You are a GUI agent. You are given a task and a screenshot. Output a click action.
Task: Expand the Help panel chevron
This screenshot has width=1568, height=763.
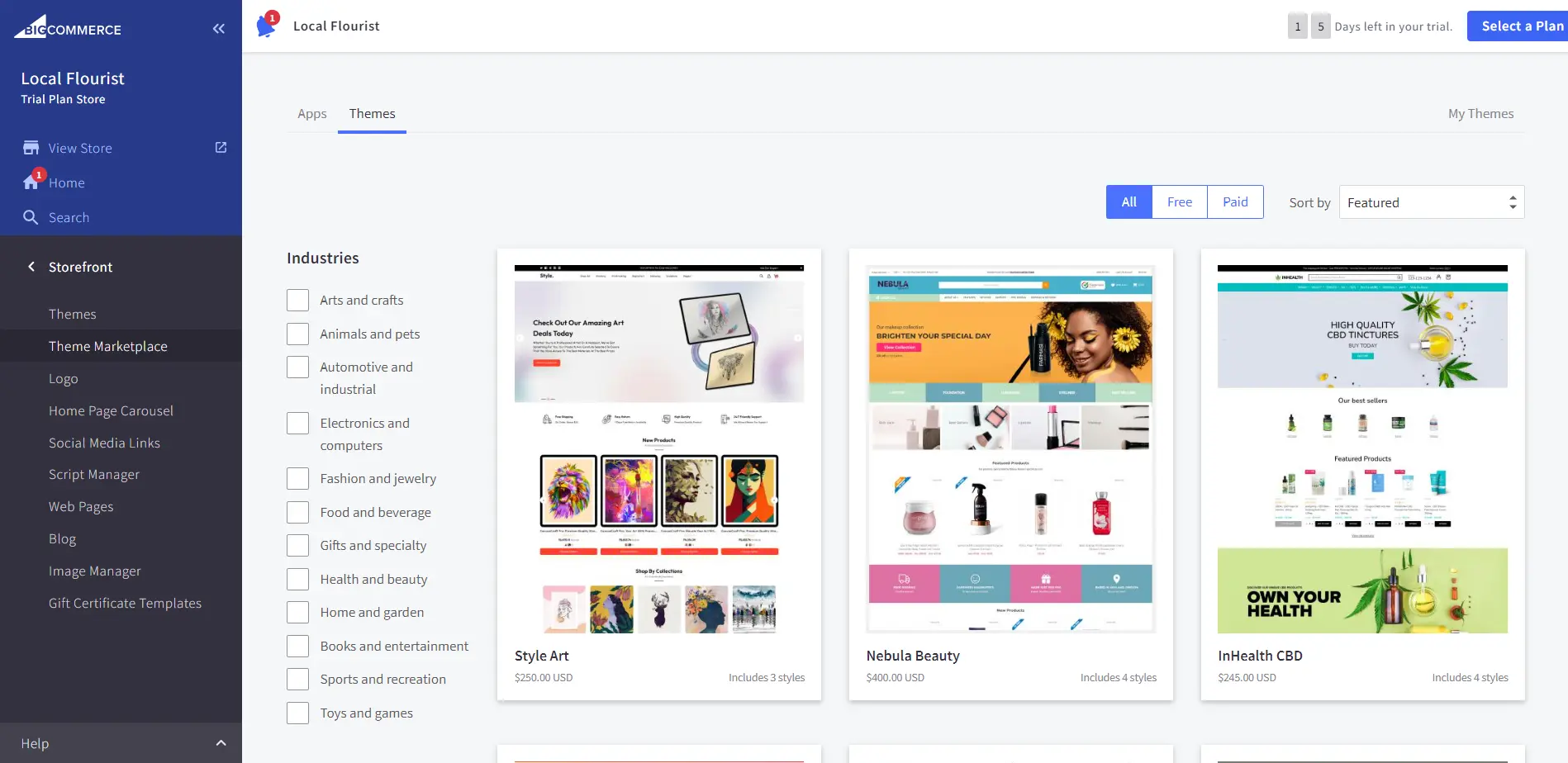(x=221, y=743)
